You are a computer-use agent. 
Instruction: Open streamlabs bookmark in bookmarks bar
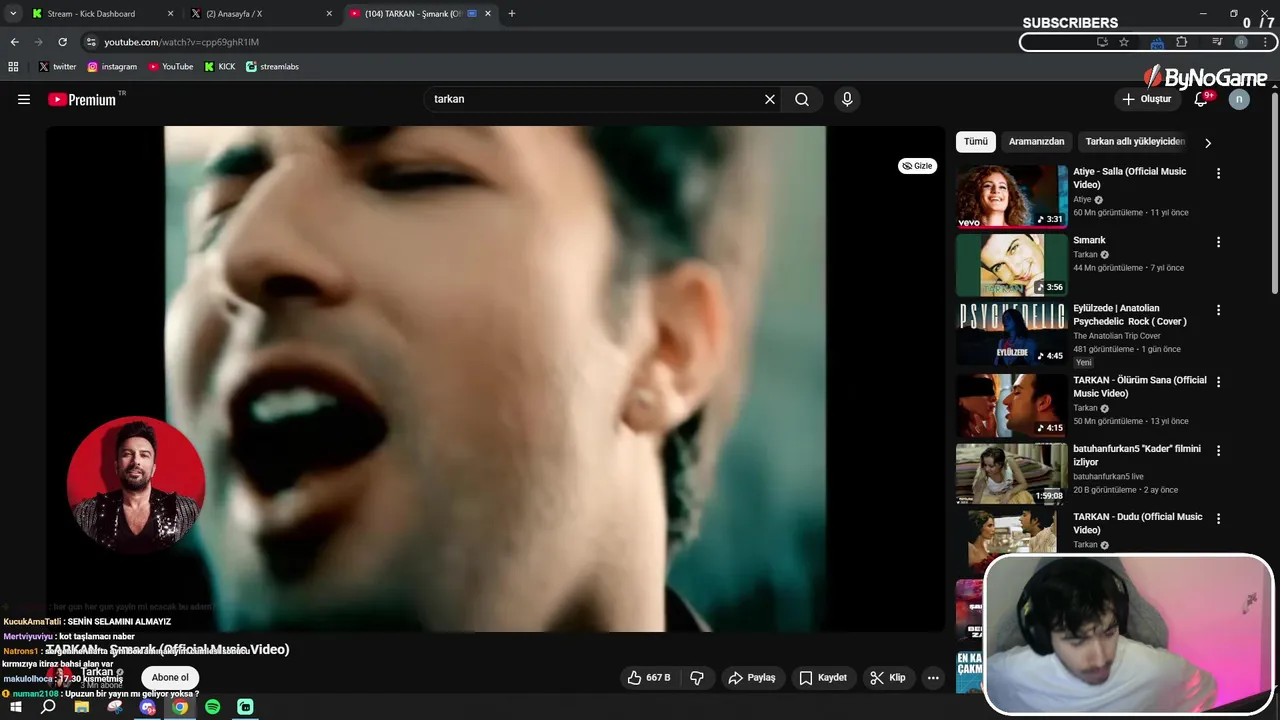[x=272, y=67]
